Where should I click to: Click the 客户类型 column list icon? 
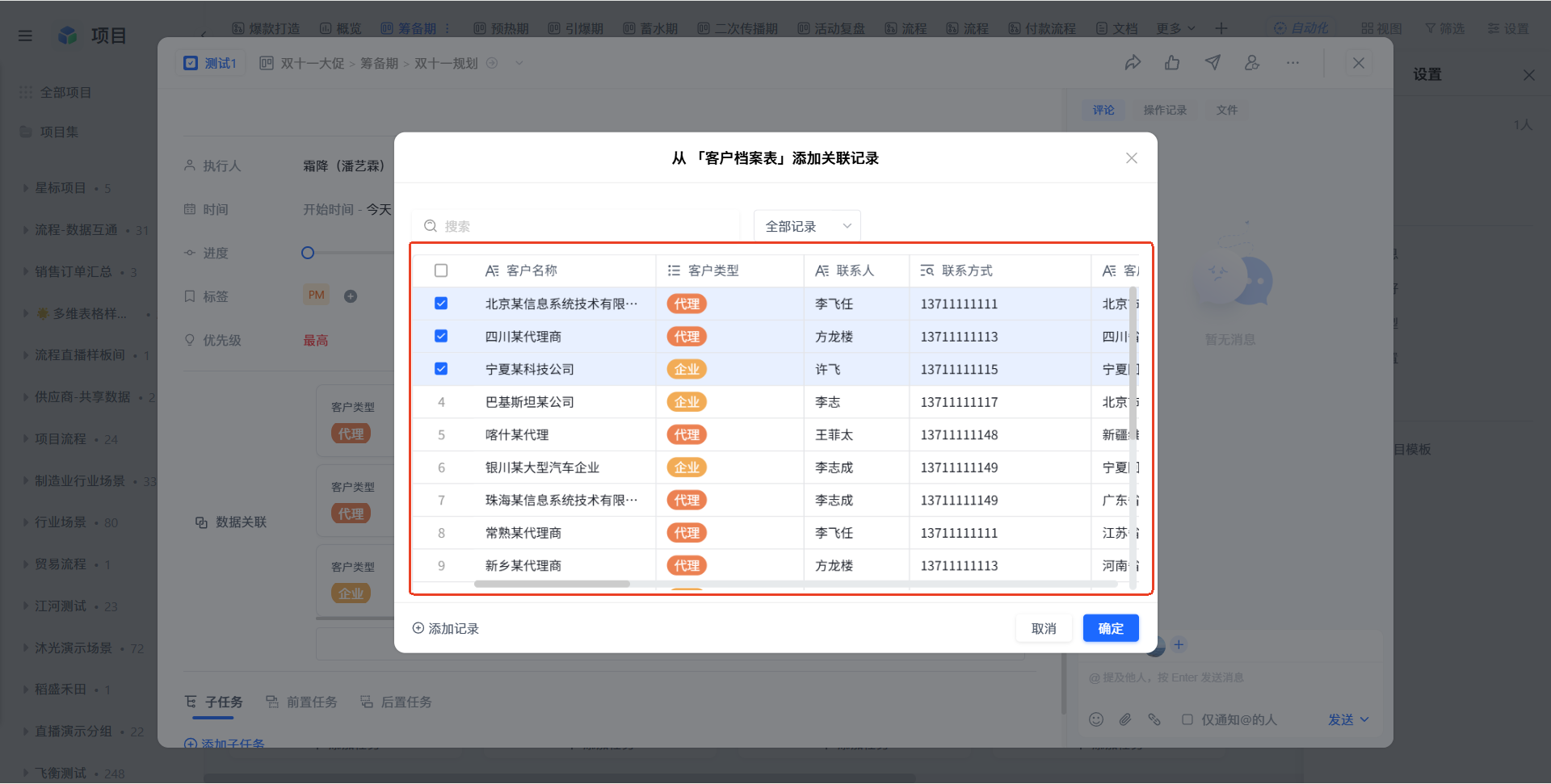(x=674, y=270)
